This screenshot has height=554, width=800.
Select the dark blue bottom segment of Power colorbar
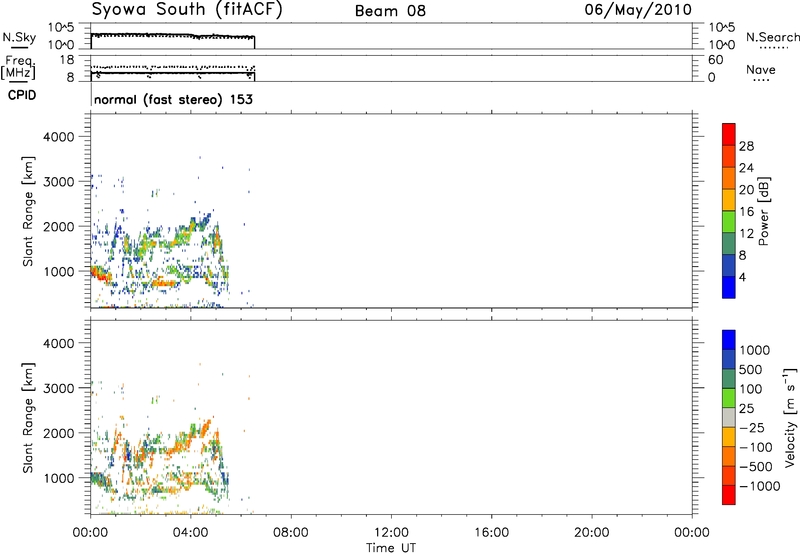(729, 287)
